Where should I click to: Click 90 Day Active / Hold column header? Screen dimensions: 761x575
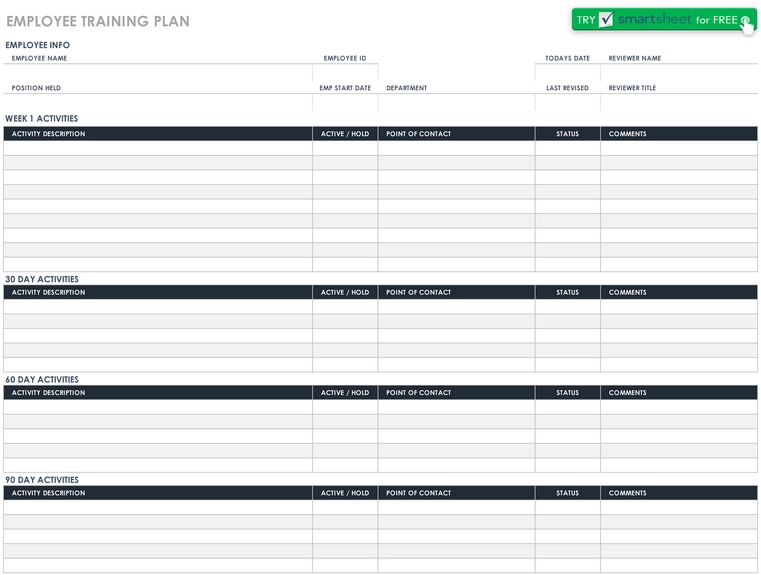pos(345,493)
